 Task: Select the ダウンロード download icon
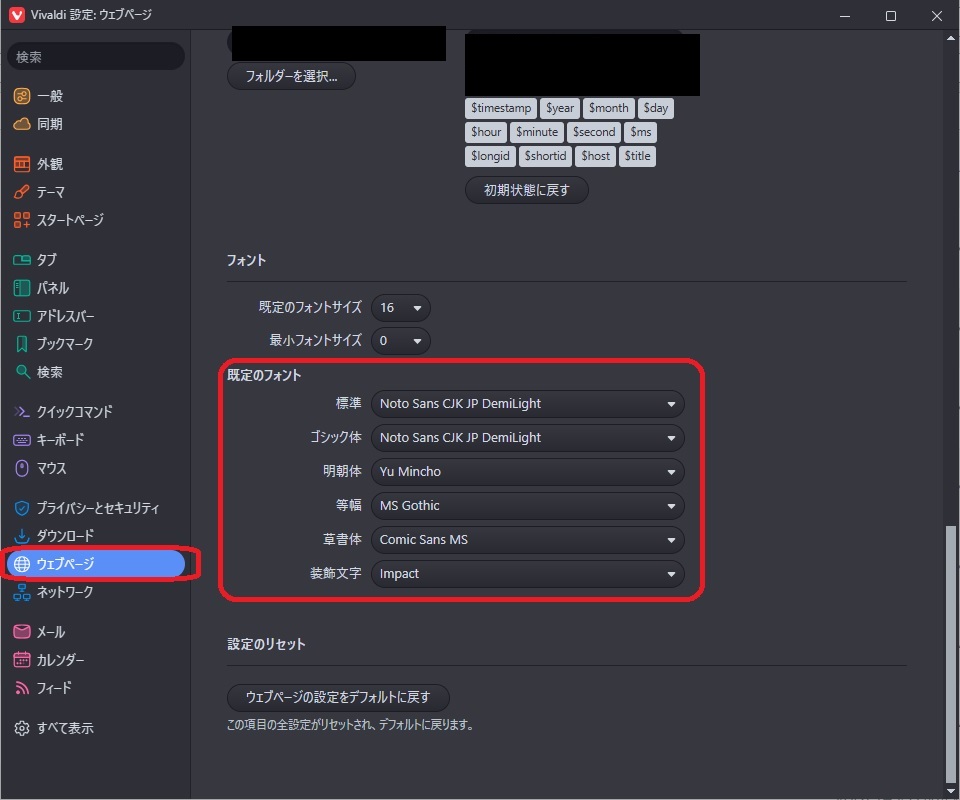click(22, 536)
